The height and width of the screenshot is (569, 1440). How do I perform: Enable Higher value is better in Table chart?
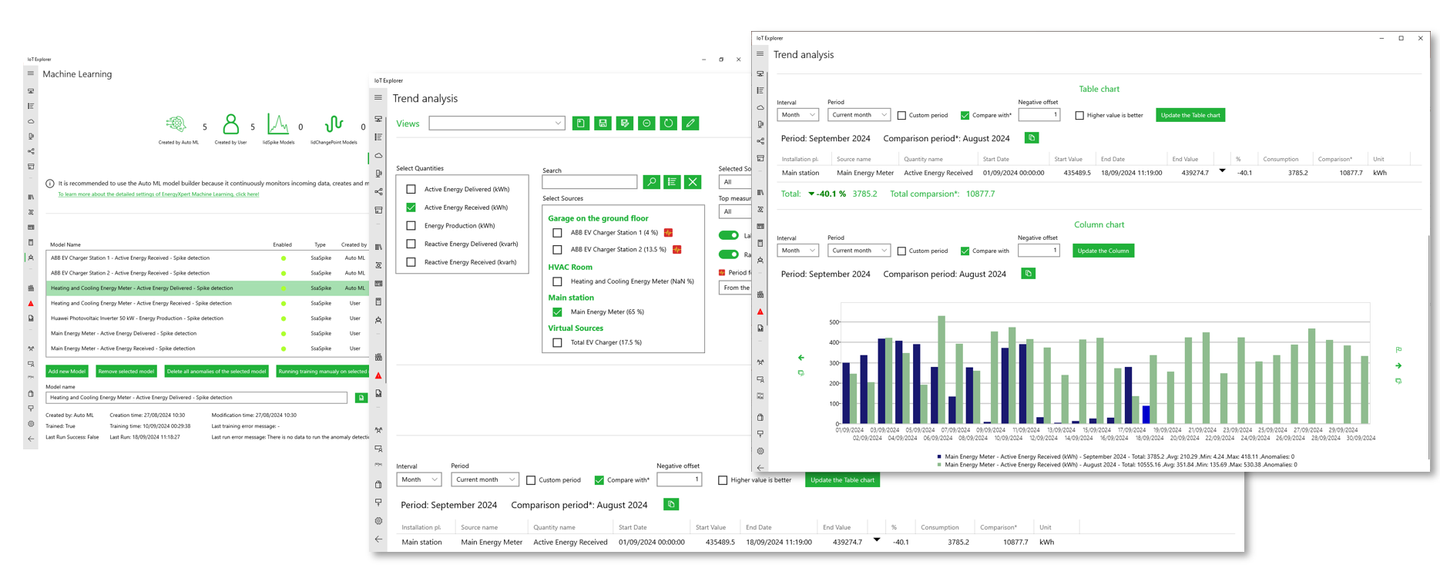tap(1080, 115)
